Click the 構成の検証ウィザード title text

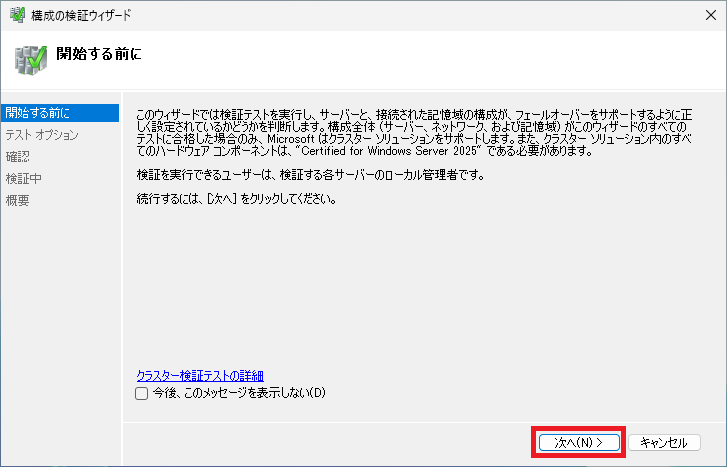click(81, 15)
